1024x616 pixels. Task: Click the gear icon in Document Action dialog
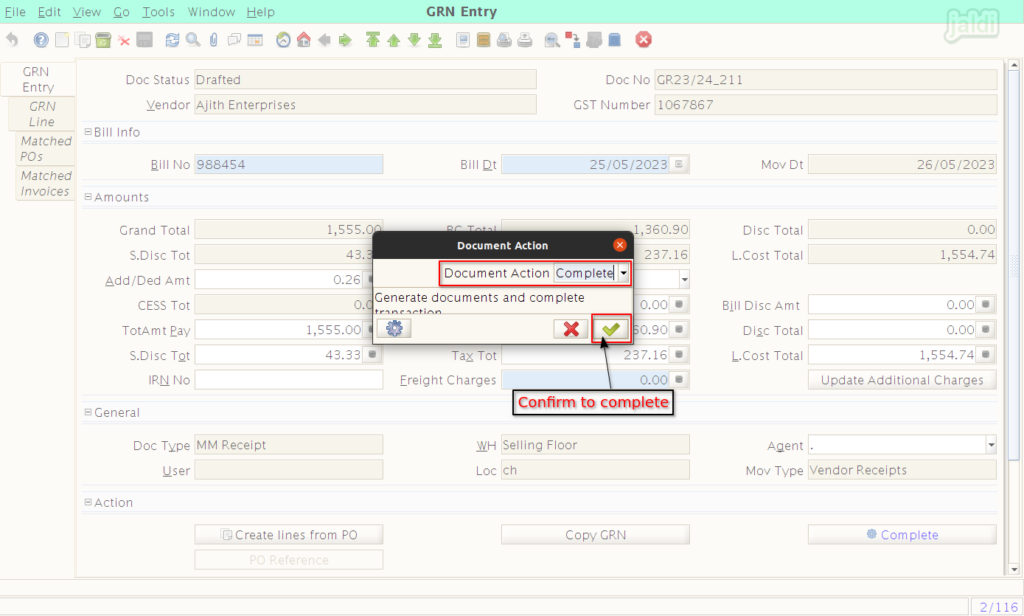click(x=394, y=328)
